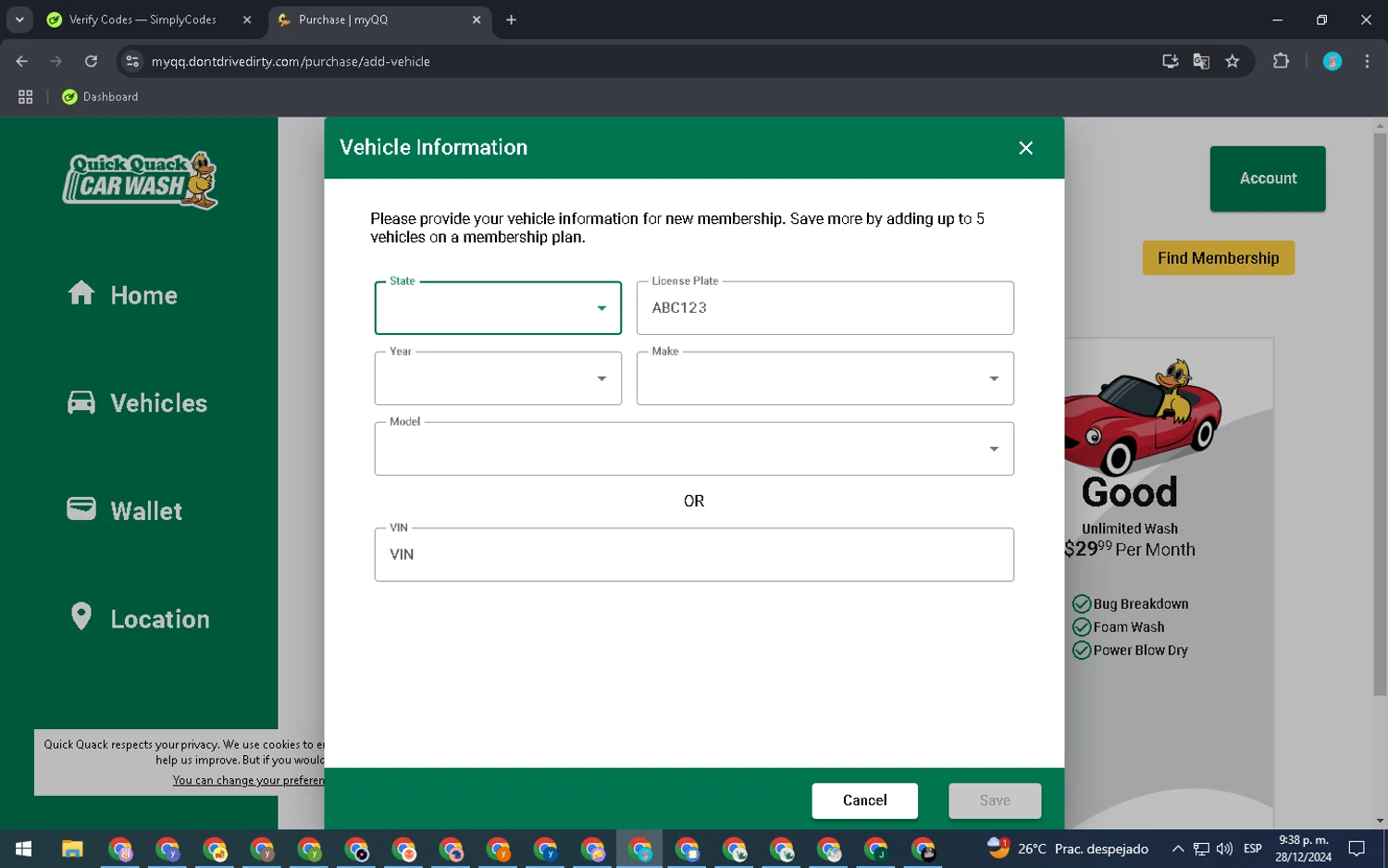Viewport: 1388px width, 868px height.
Task: Click into the VIN text field
Action: (x=693, y=555)
